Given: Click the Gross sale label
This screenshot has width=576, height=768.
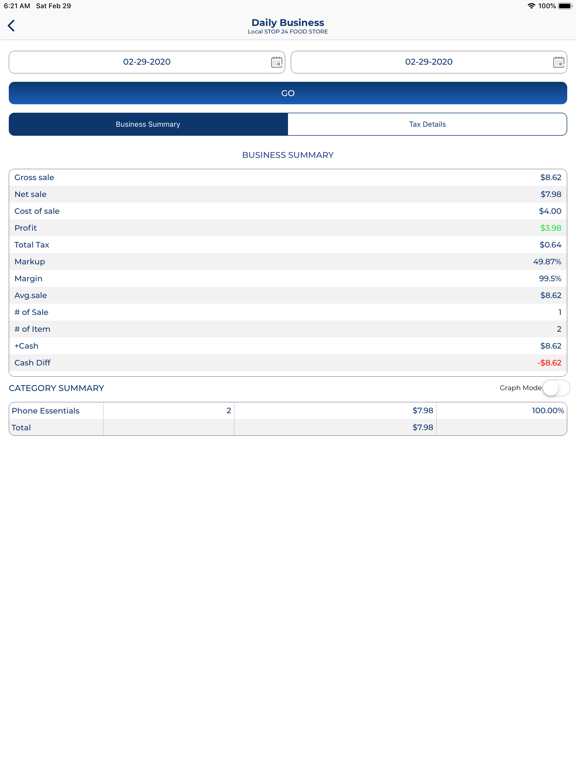Looking at the screenshot, I should 34,177.
